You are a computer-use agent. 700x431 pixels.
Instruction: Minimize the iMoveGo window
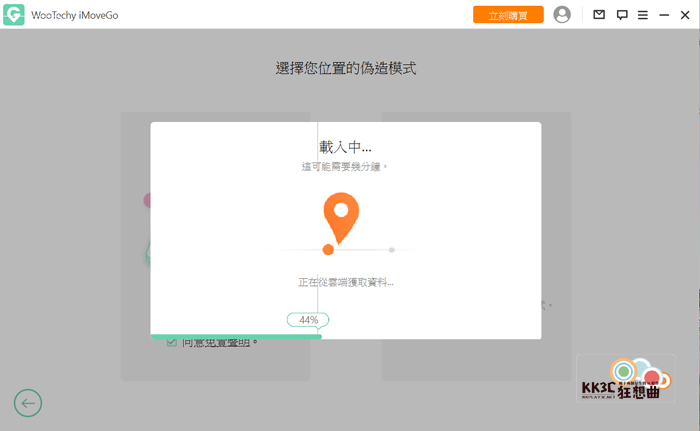pyautogui.click(x=664, y=15)
